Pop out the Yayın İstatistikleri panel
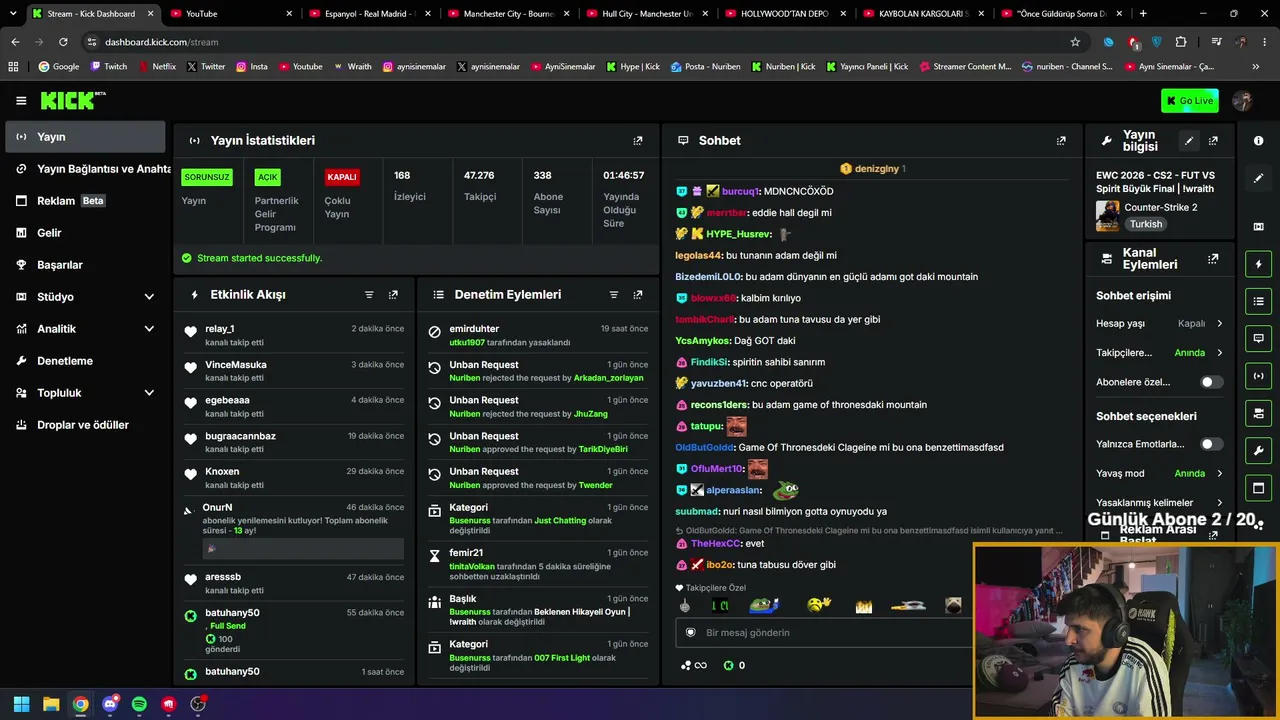Viewport: 1280px width, 720px height. pos(638,141)
